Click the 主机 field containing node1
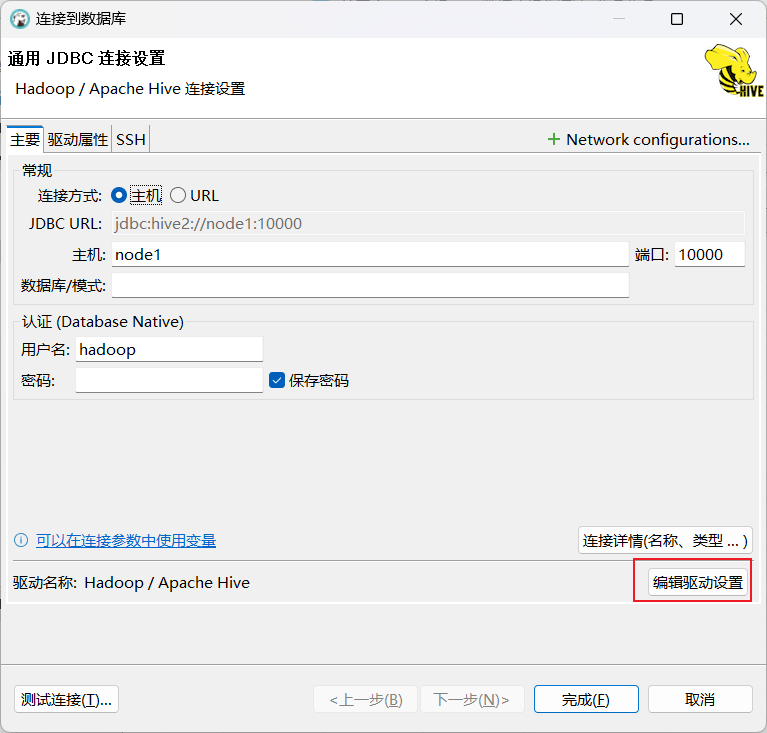The image size is (767, 733). click(x=369, y=255)
